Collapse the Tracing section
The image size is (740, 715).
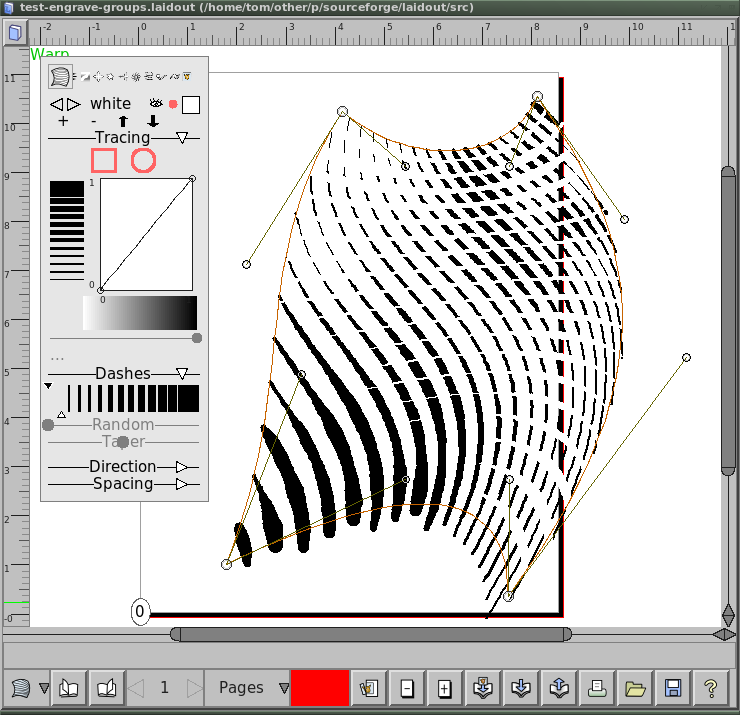coord(182,138)
